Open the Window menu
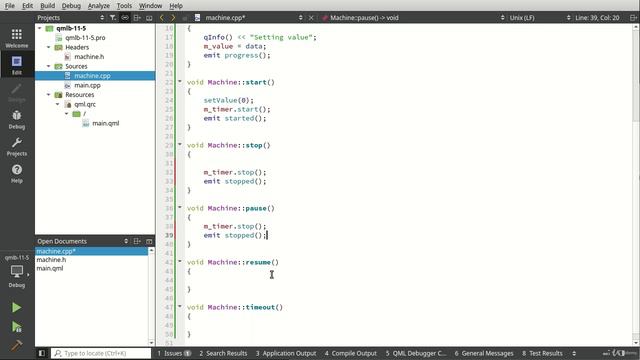 [150, 6]
